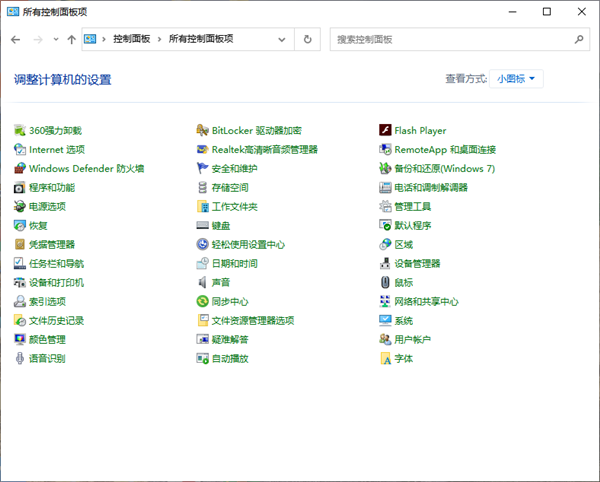Select 控制面板 in the address breadcrumb
The height and width of the screenshot is (482, 600).
point(131,39)
